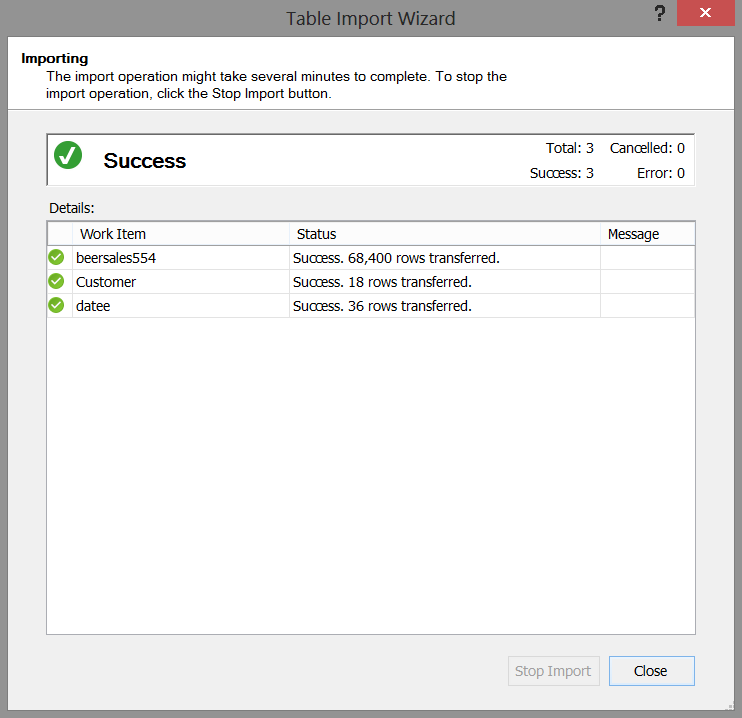The width and height of the screenshot is (742, 718).
Task: Click the 68,400 rows transferred status
Action: point(396,258)
